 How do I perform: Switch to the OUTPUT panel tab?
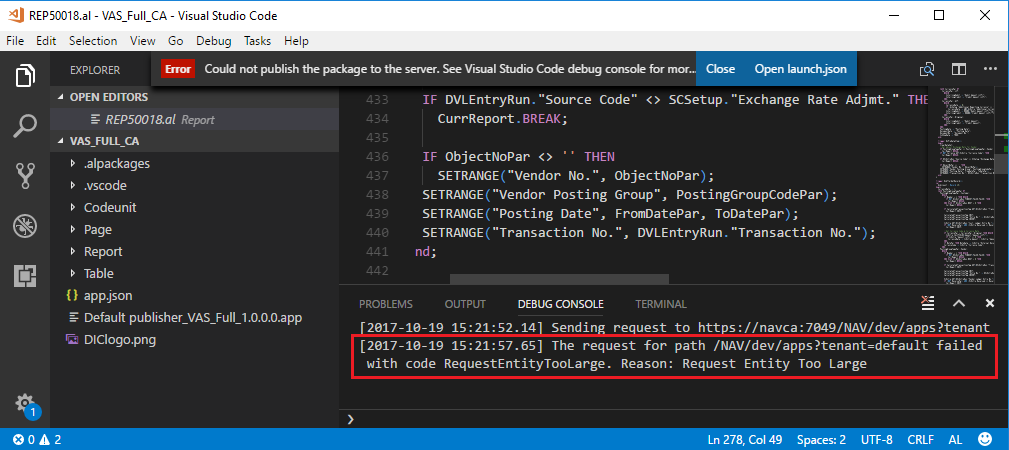tap(465, 304)
